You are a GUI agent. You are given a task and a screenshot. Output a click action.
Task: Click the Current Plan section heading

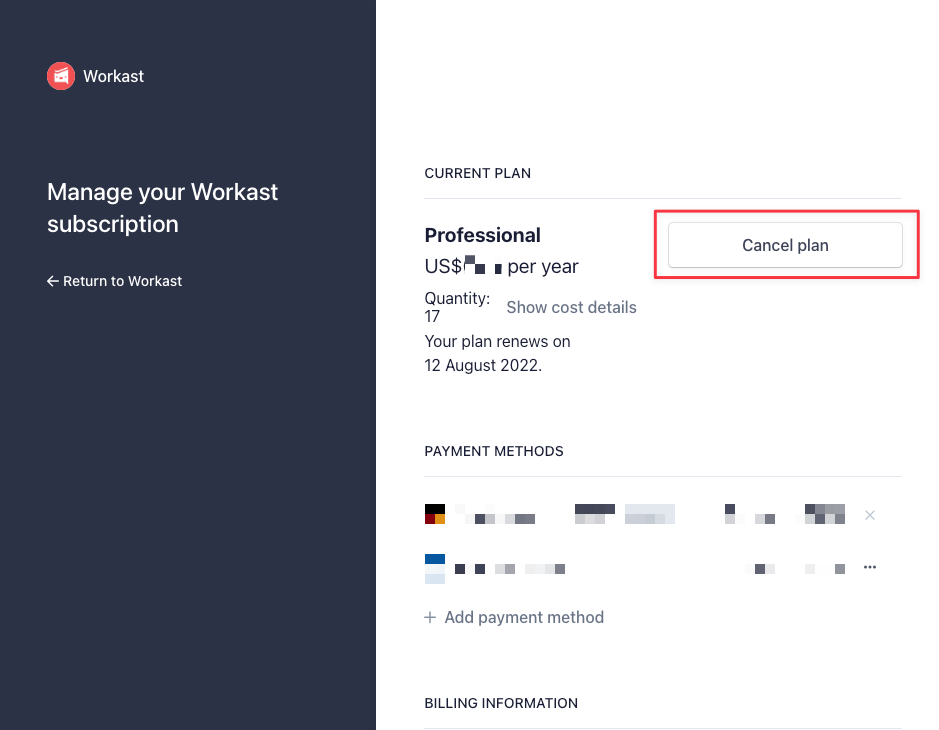477,173
